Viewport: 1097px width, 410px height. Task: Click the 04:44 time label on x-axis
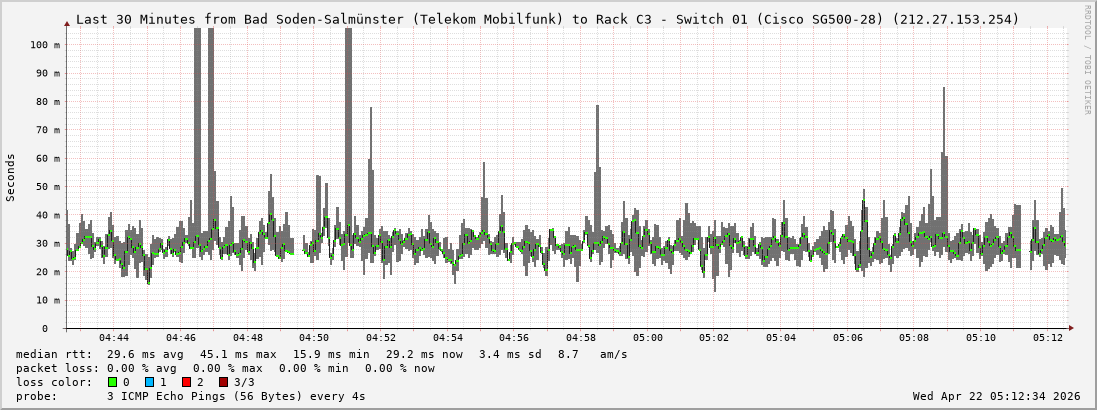point(114,338)
